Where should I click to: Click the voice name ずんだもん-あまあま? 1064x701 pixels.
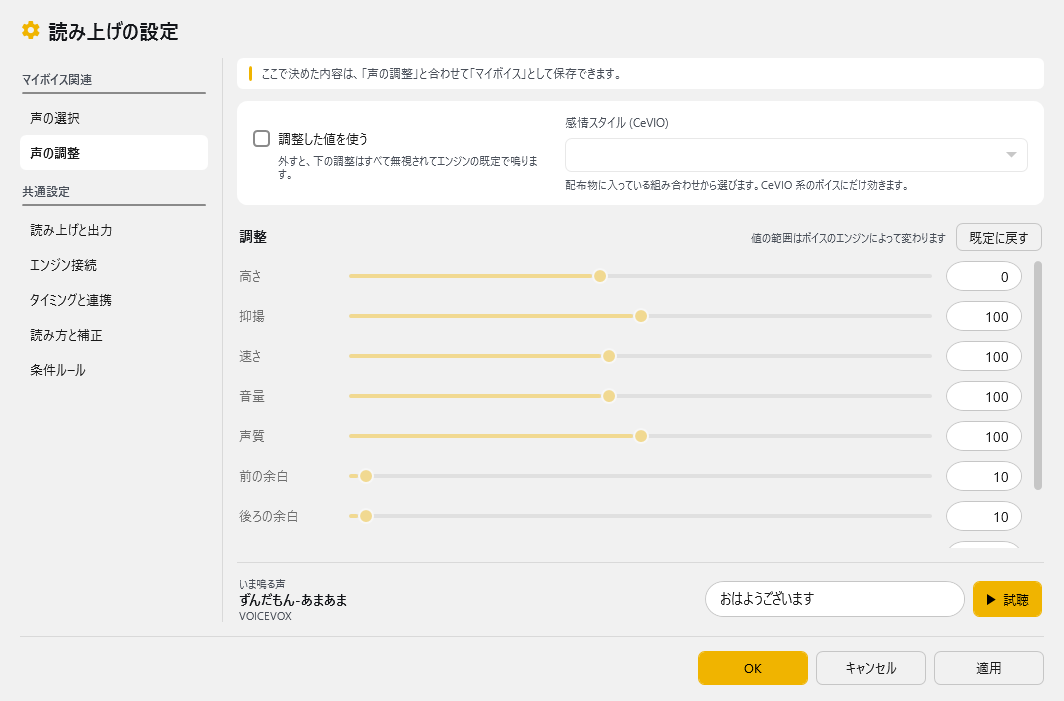[293, 600]
